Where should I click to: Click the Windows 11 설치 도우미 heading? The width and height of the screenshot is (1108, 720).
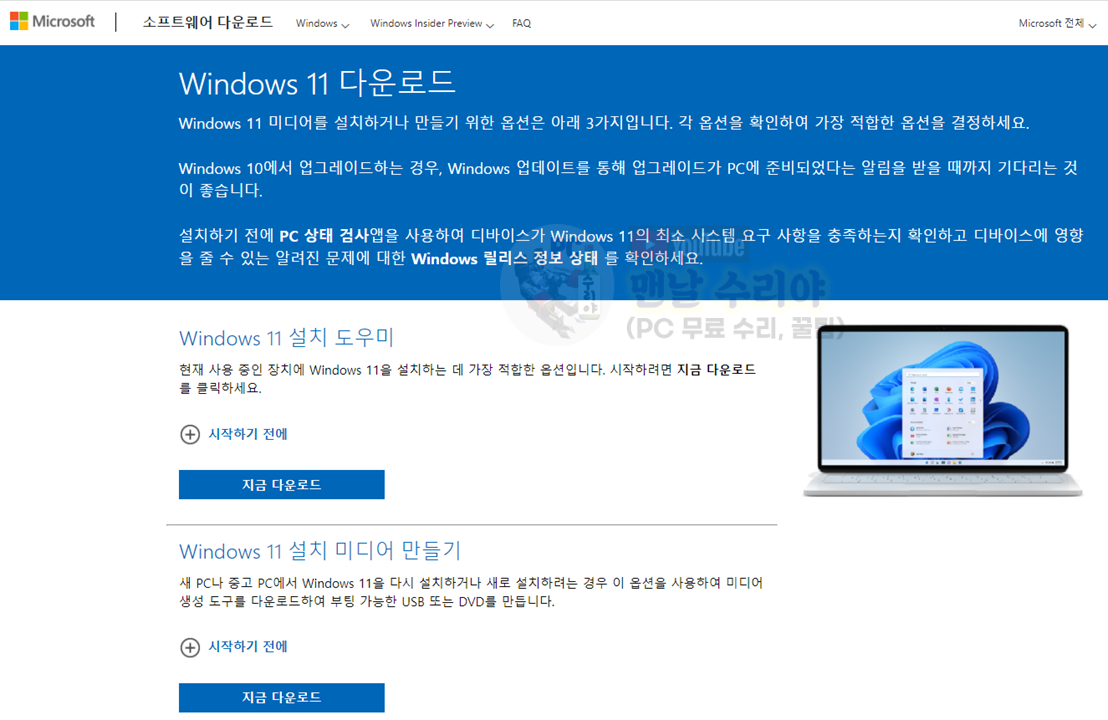coord(286,338)
